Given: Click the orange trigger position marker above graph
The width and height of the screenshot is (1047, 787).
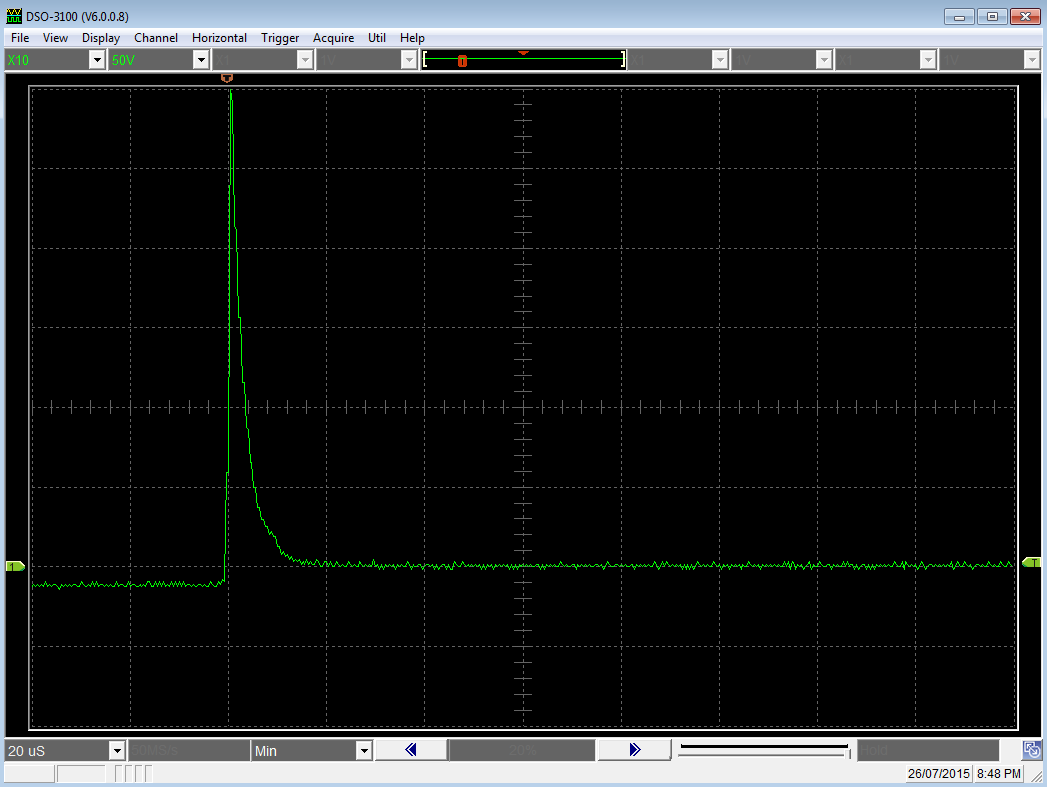Looking at the screenshot, I should pyautogui.click(x=227, y=77).
